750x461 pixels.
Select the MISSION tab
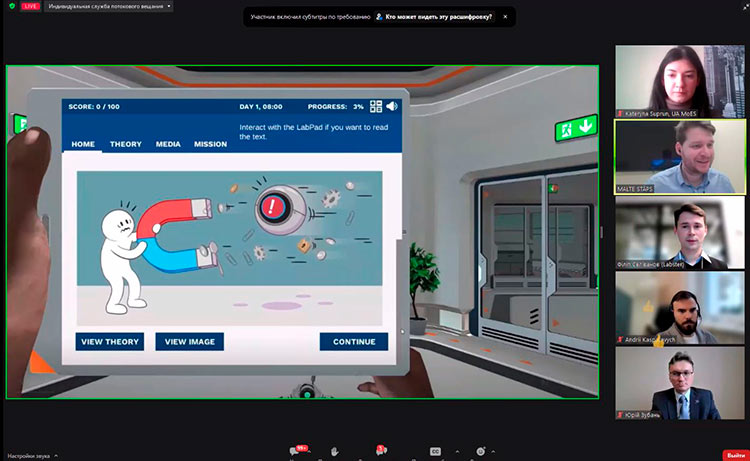(x=210, y=144)
